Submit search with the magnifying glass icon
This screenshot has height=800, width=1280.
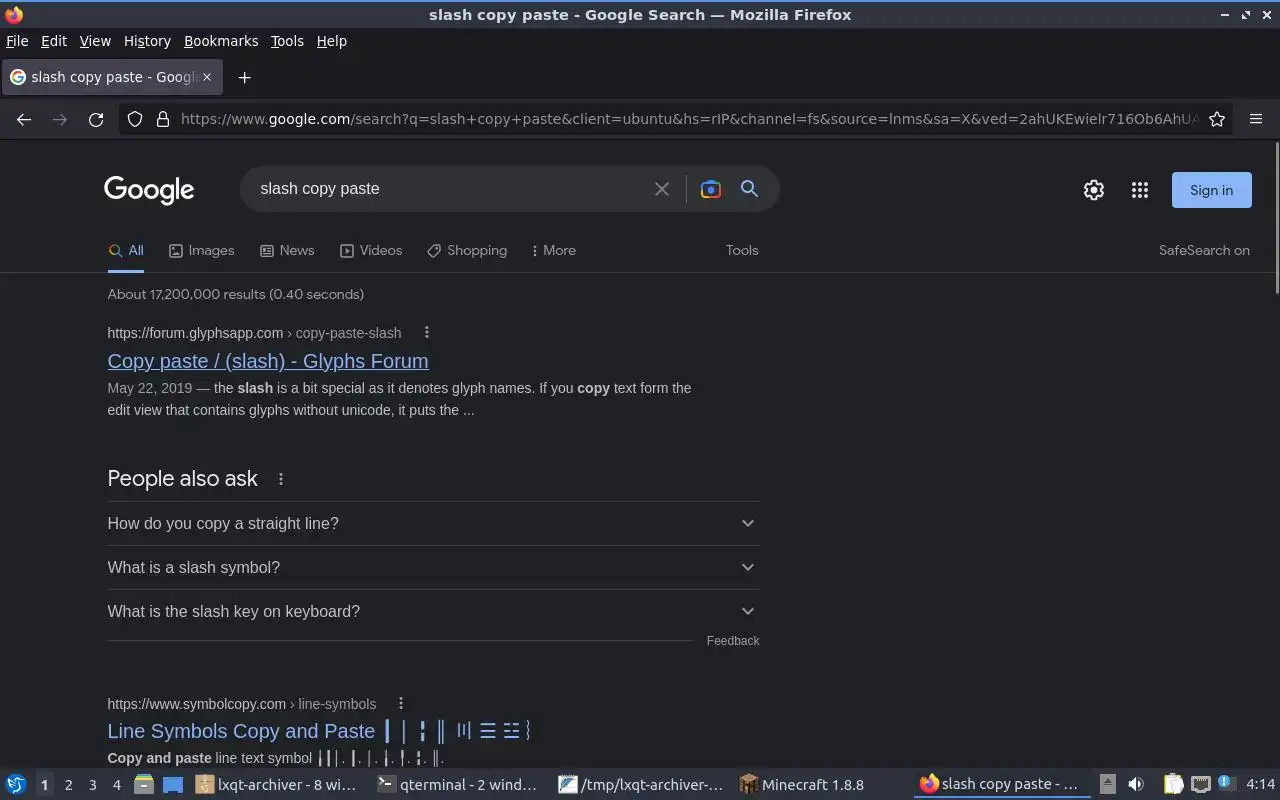(749, 189)
